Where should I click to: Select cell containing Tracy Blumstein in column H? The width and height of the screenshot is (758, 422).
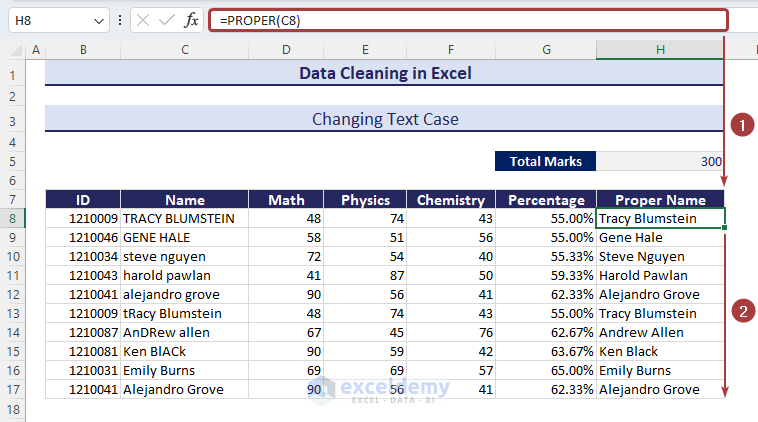coord(660,218)
